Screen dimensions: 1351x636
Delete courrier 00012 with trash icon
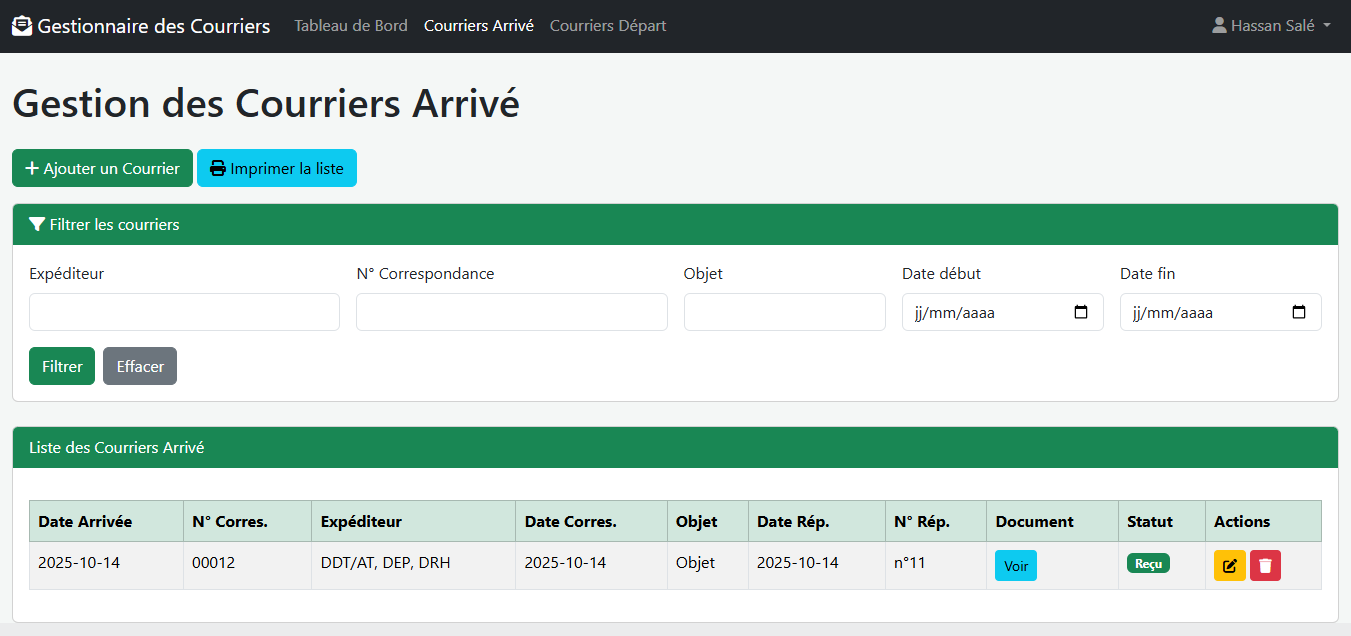pos(1265,566)
